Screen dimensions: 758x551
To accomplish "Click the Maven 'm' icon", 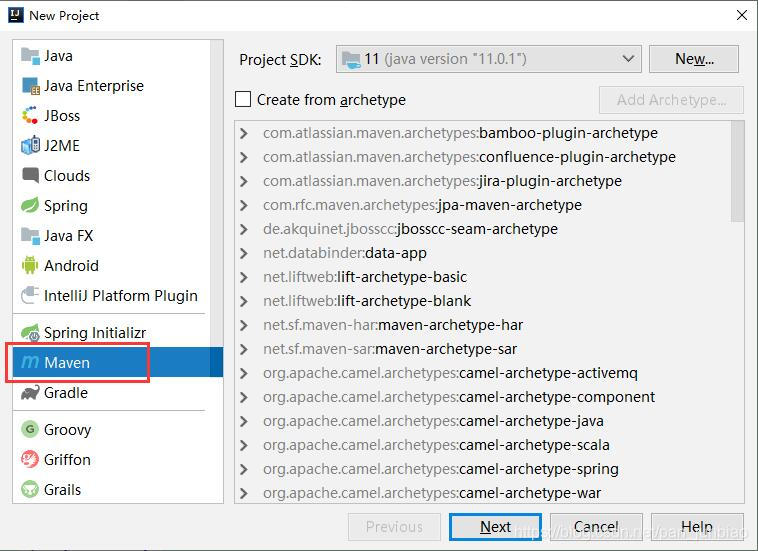I will (30, 362).
